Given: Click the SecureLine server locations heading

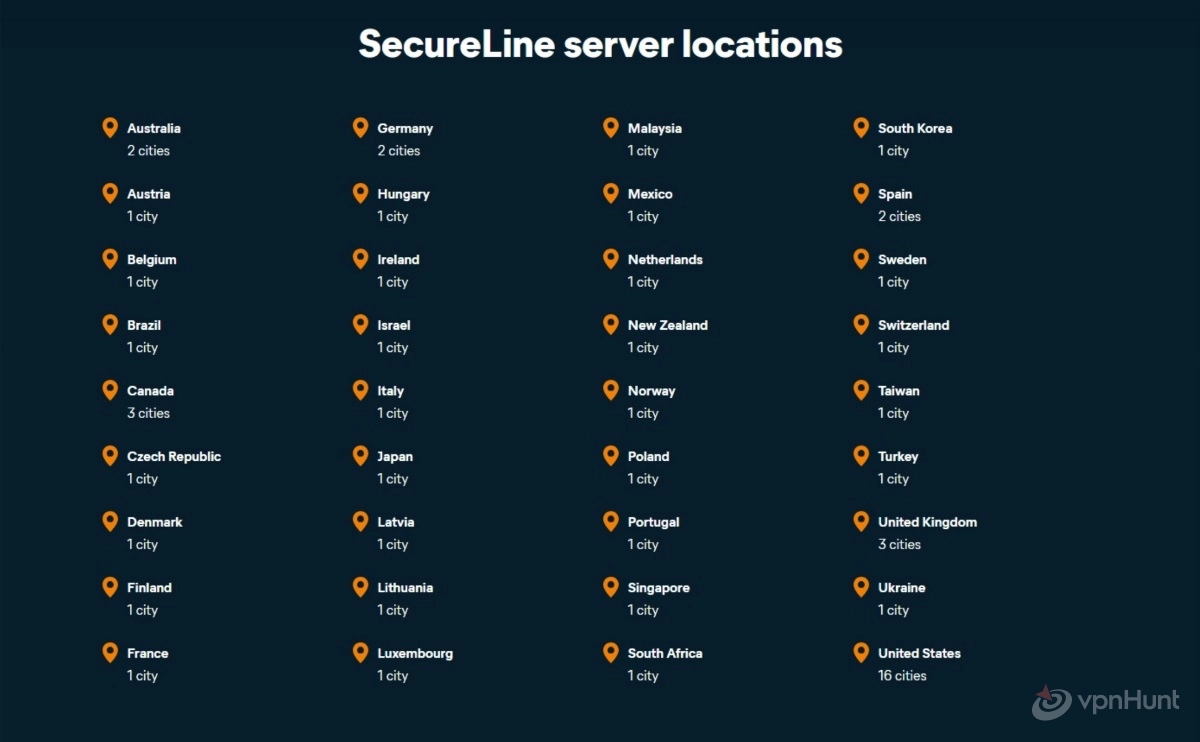Looking at the screenshot, I should 600,44.
